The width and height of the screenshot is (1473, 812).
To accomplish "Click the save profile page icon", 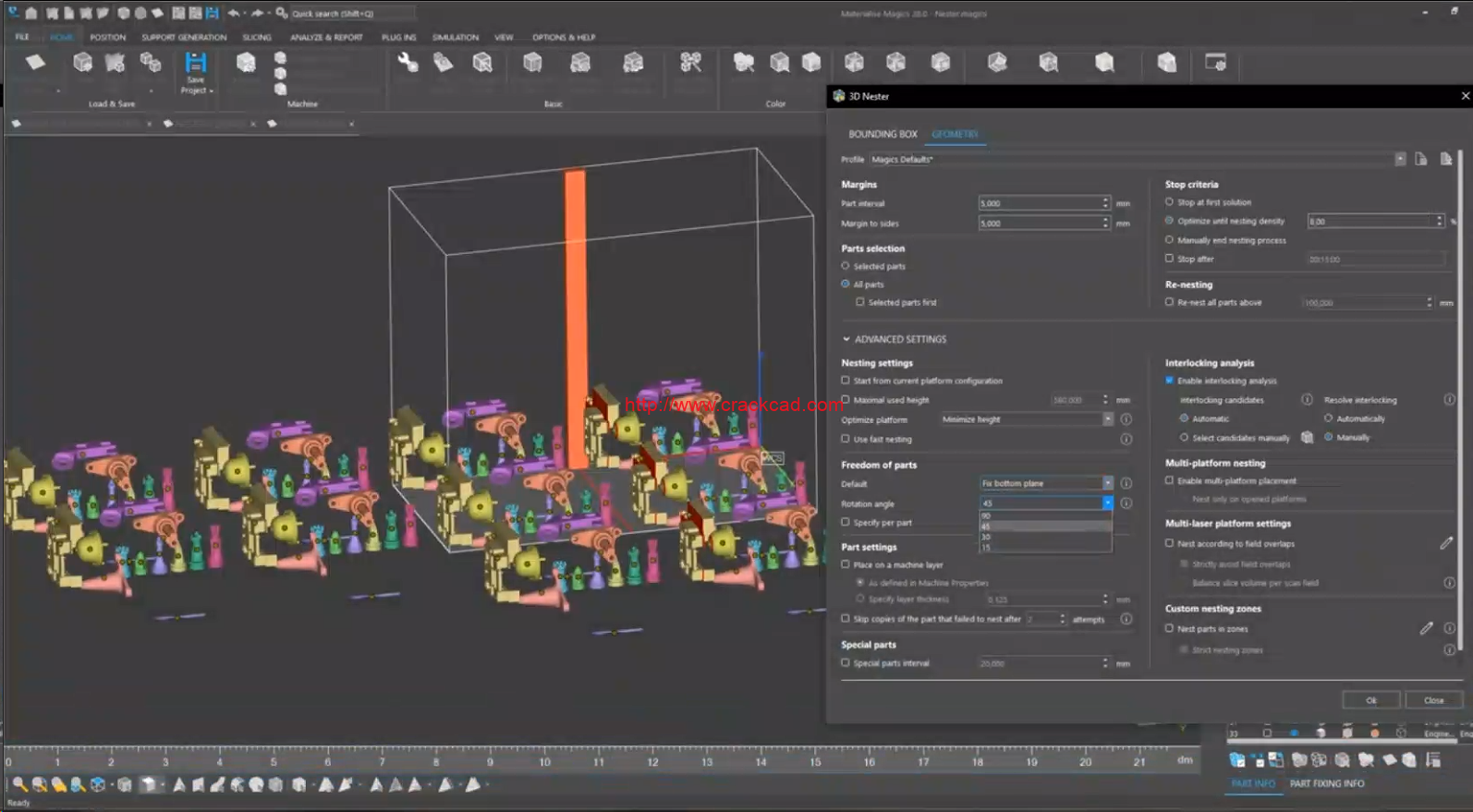I will tap(1421, 159).
